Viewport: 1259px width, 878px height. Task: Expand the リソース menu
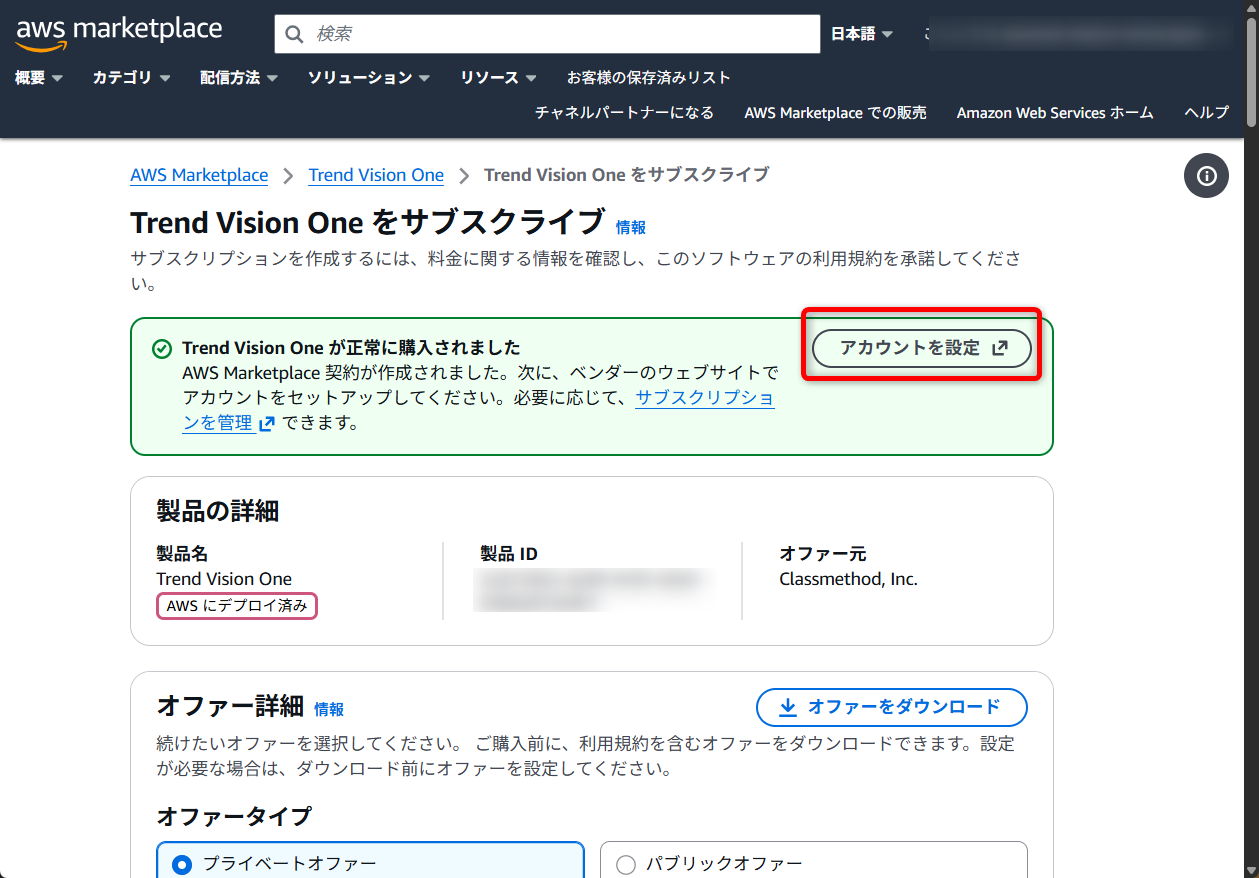[x=499, y=78]
